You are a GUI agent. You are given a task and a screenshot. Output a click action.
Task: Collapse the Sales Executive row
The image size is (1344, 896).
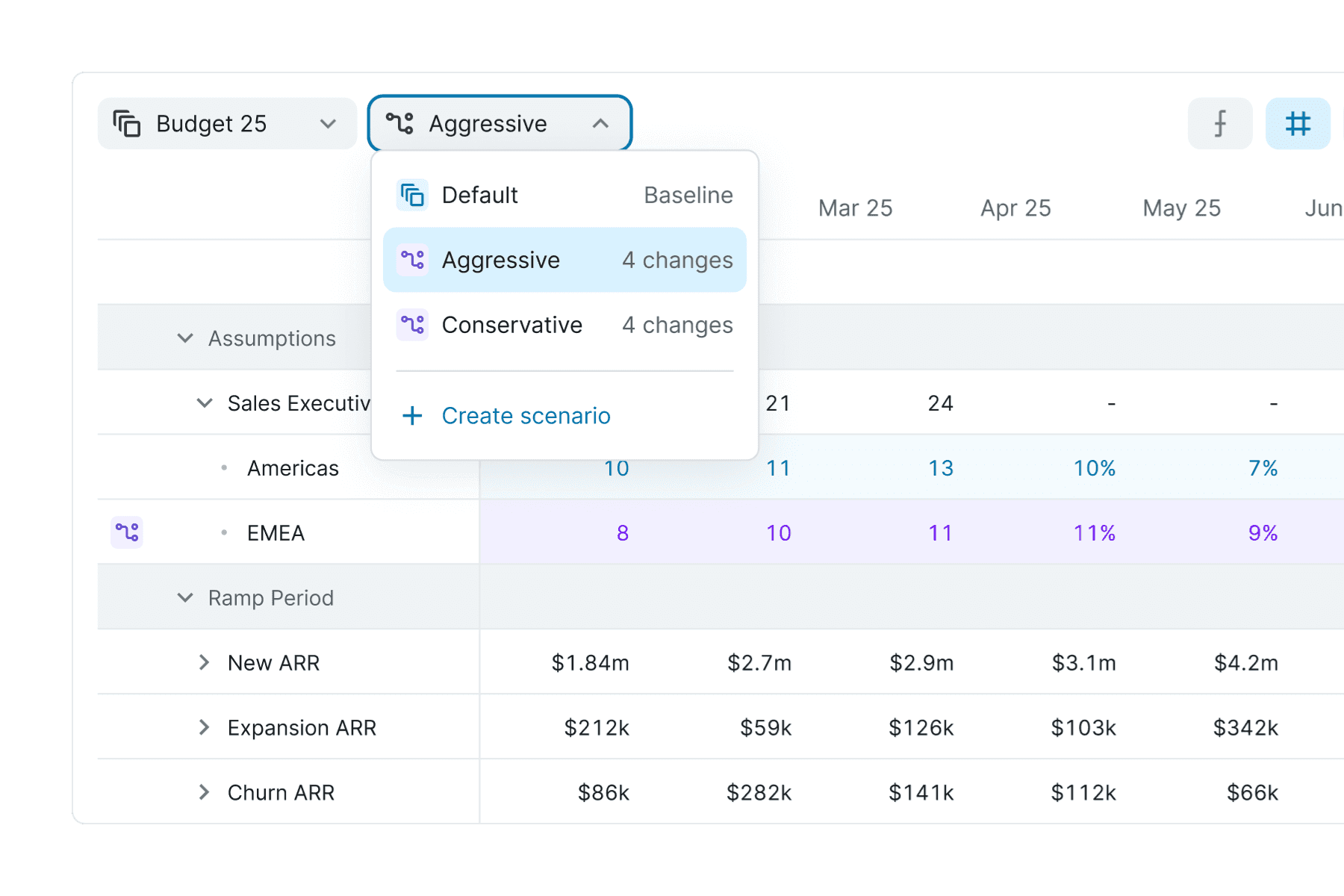click(x=205, y=403)
